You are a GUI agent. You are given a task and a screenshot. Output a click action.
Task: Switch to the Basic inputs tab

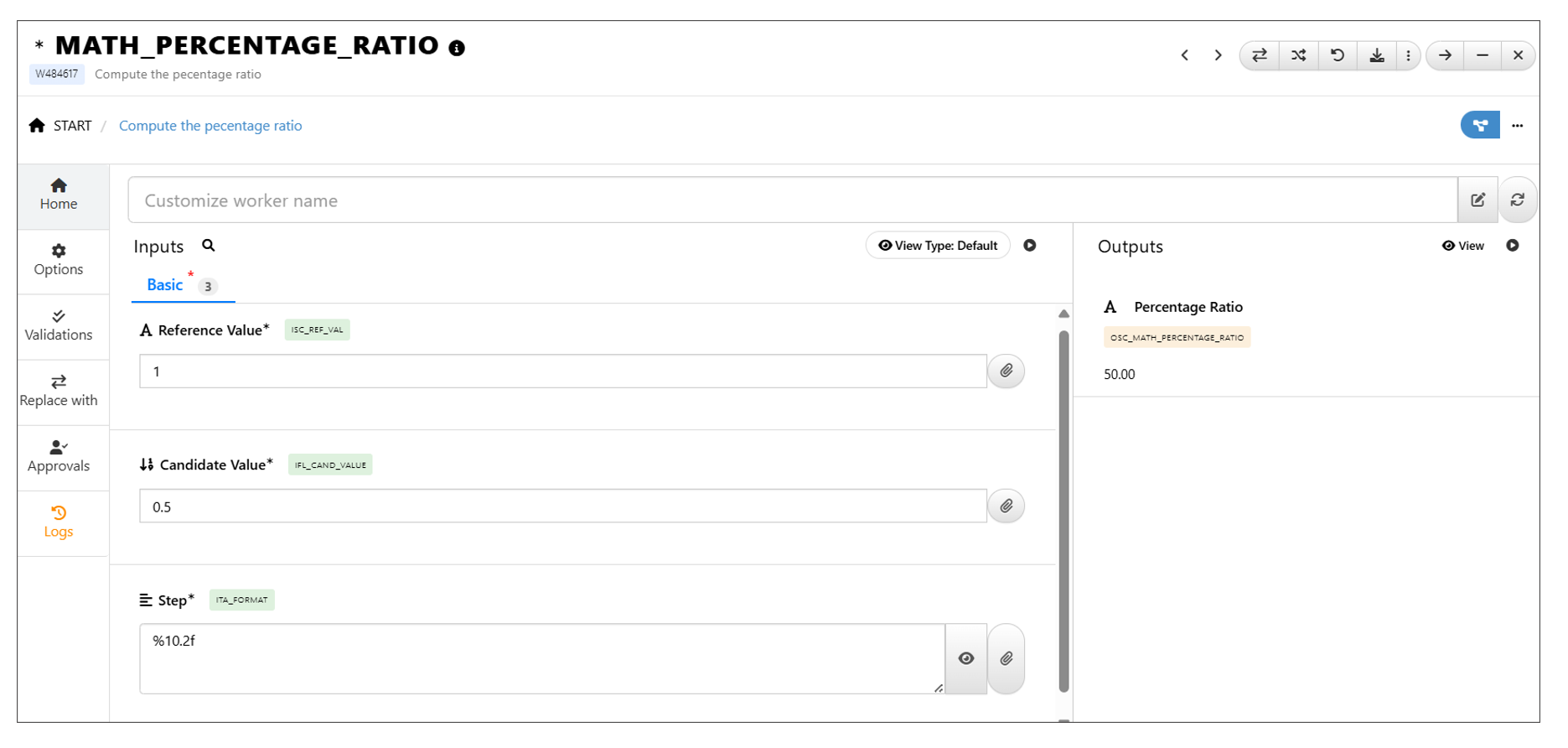pyautogui.click(x=165, y=285)
